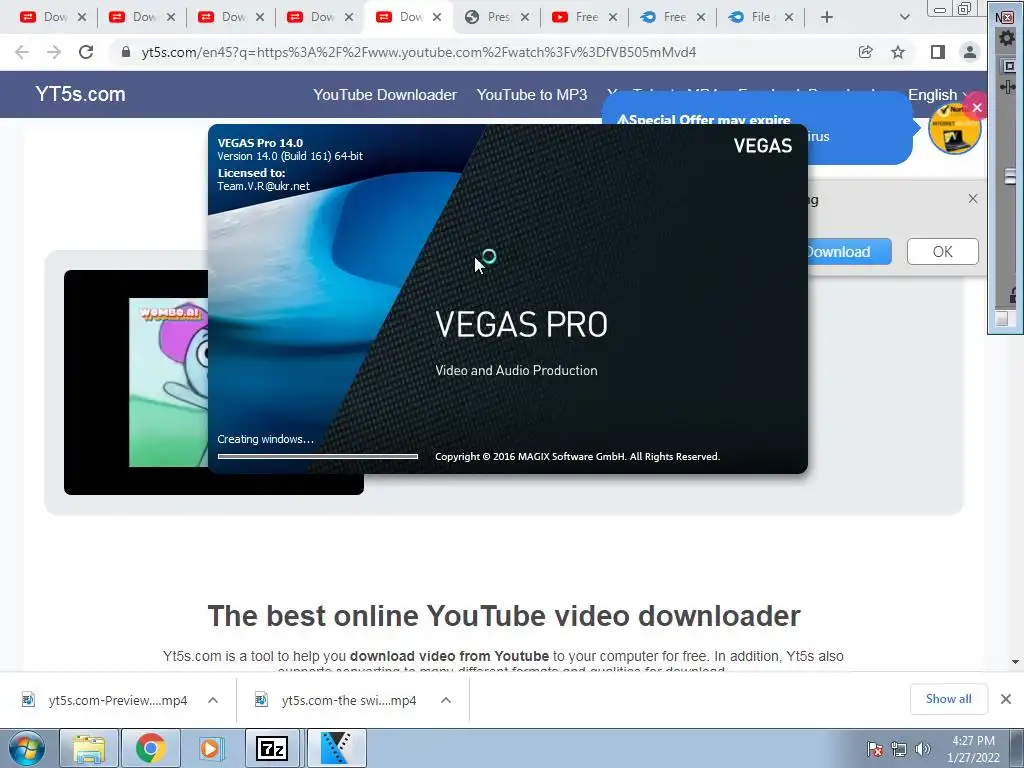Viewport: 1024px width, 768px height.
Task: Click the share page icon in address bar
Action: click(866, 52)
